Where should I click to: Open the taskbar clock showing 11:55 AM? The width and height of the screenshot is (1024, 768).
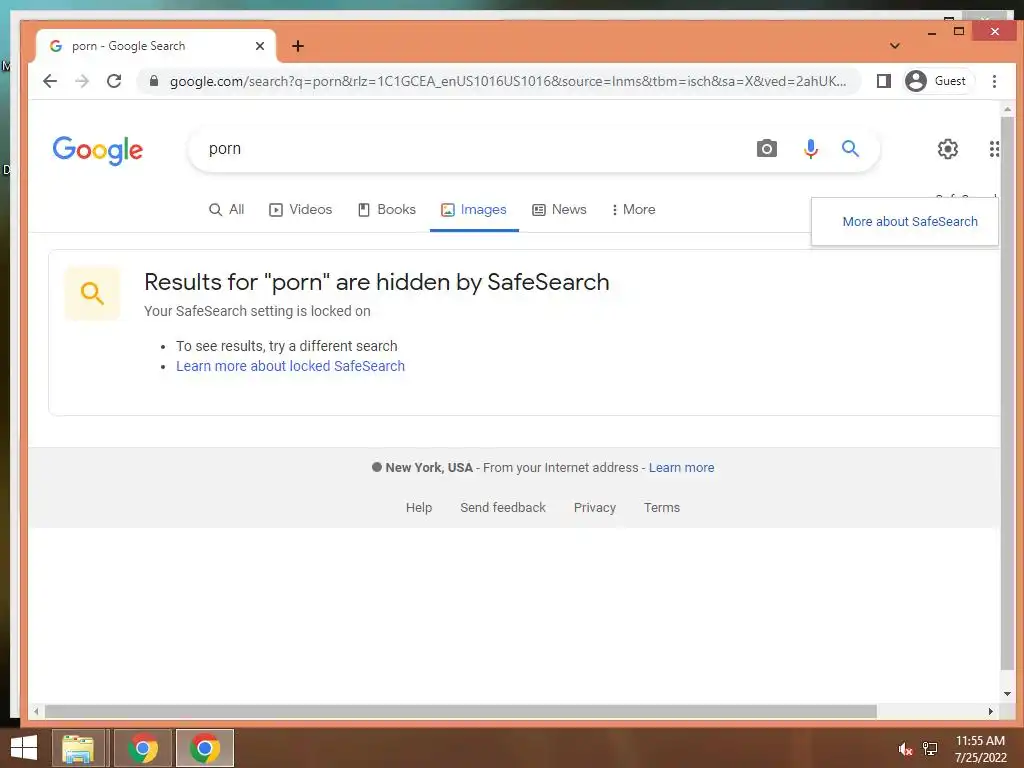pyautogui.click(x=980, y=749)
